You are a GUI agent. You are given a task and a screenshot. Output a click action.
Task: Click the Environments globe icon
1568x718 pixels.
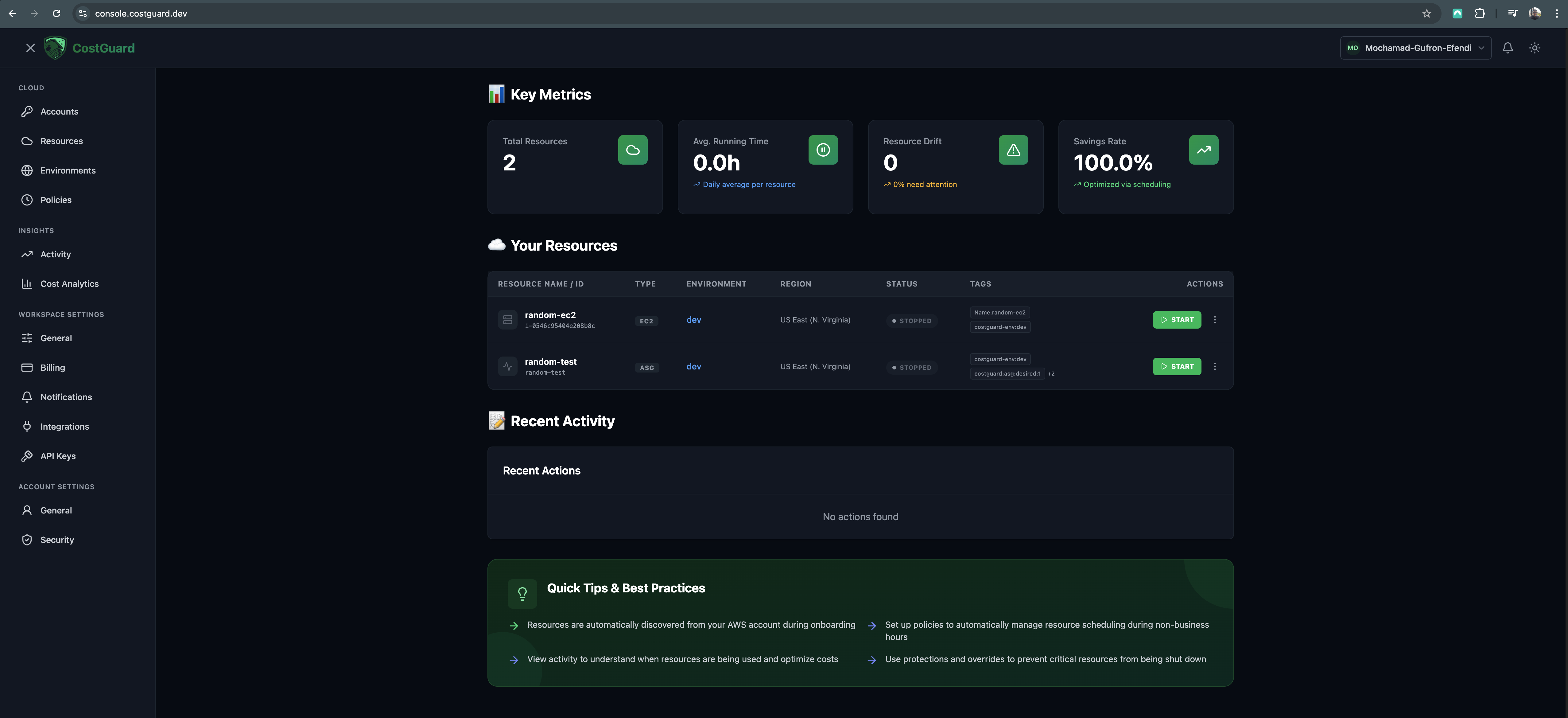click(27, 170)
